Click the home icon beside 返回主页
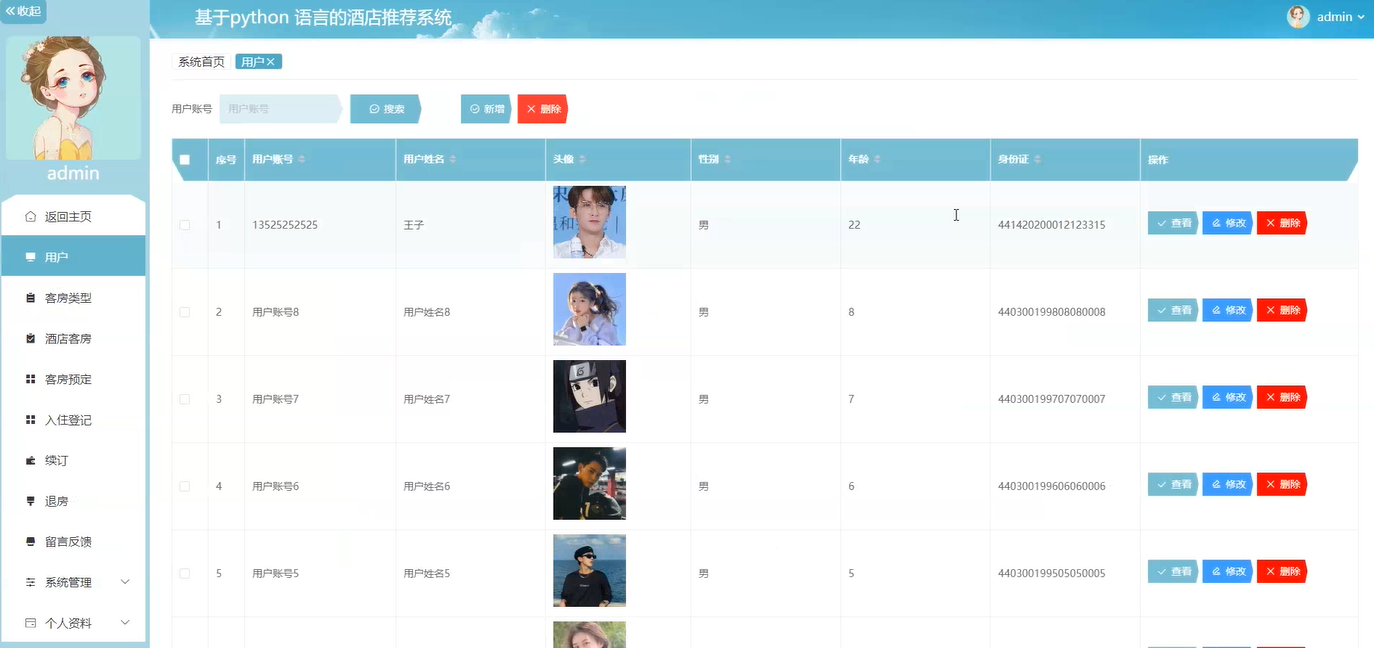Screen dimensions: 1374x648 30,216
